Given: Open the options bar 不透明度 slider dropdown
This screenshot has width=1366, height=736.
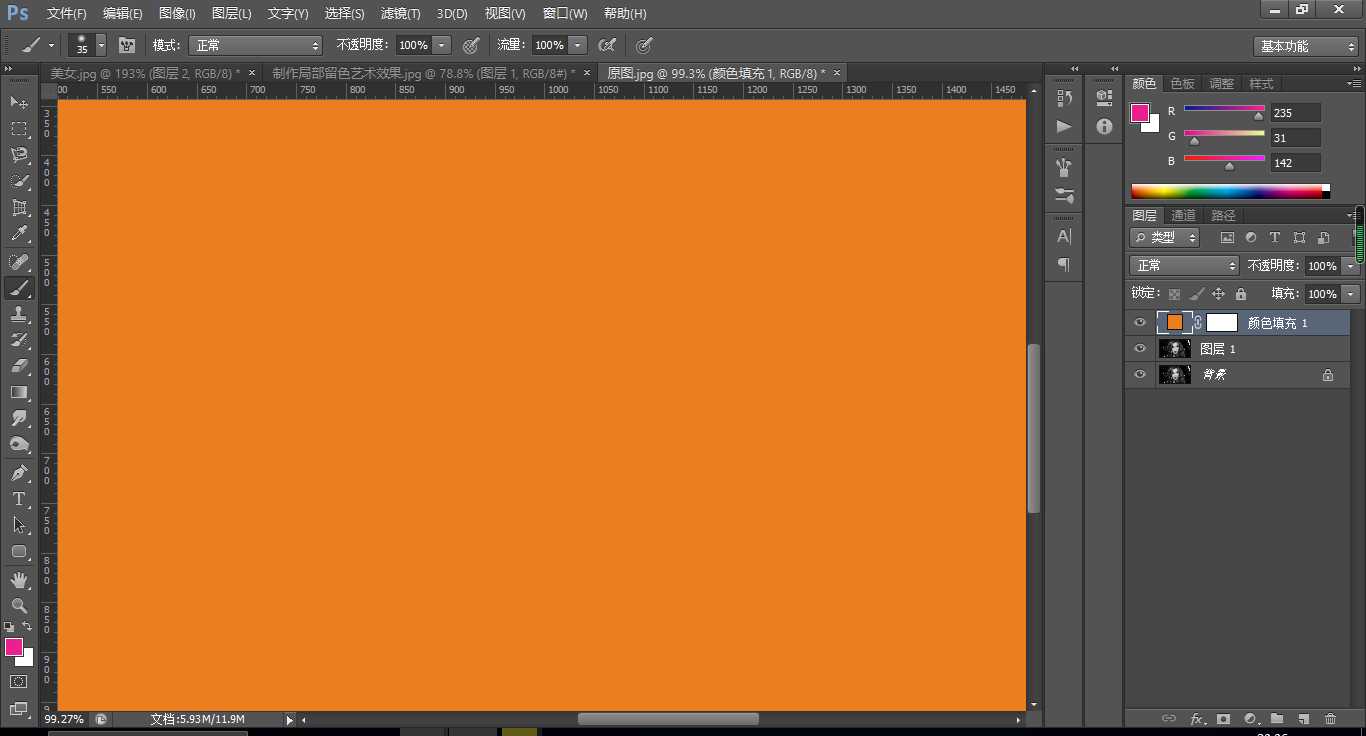Looking at the screenshot, I should (442, 45).
